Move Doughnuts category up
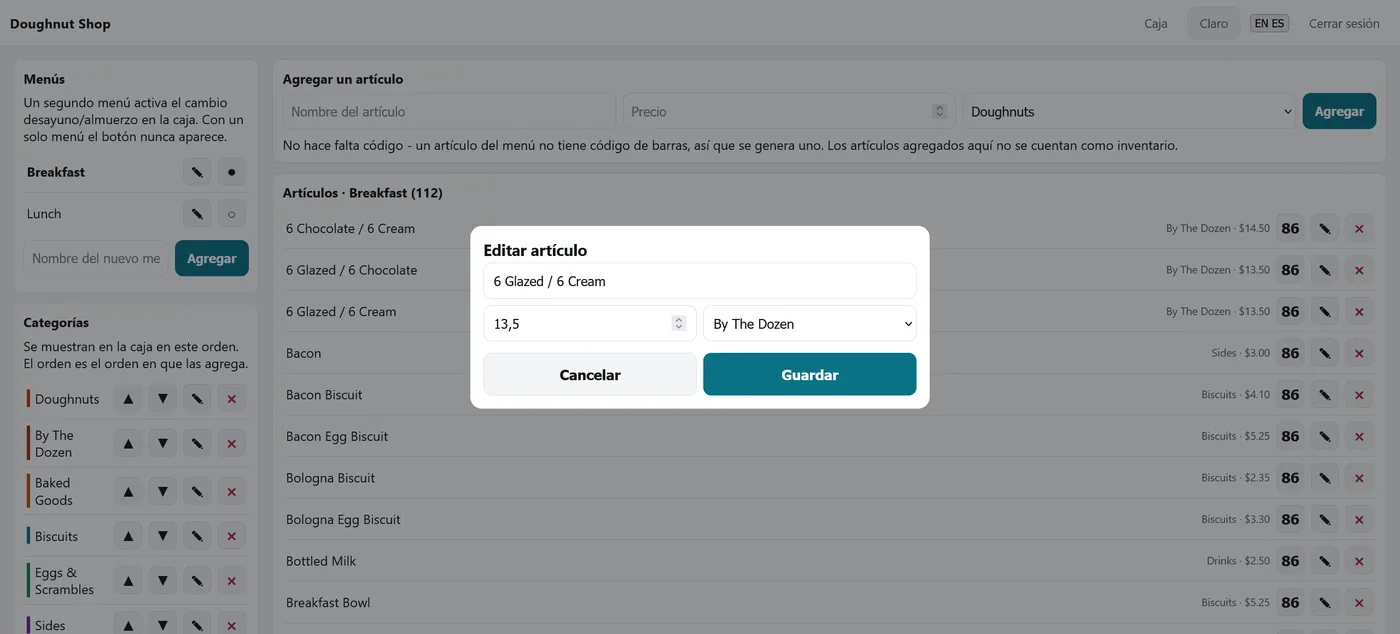1400x634 pixels. coord(128,399)
